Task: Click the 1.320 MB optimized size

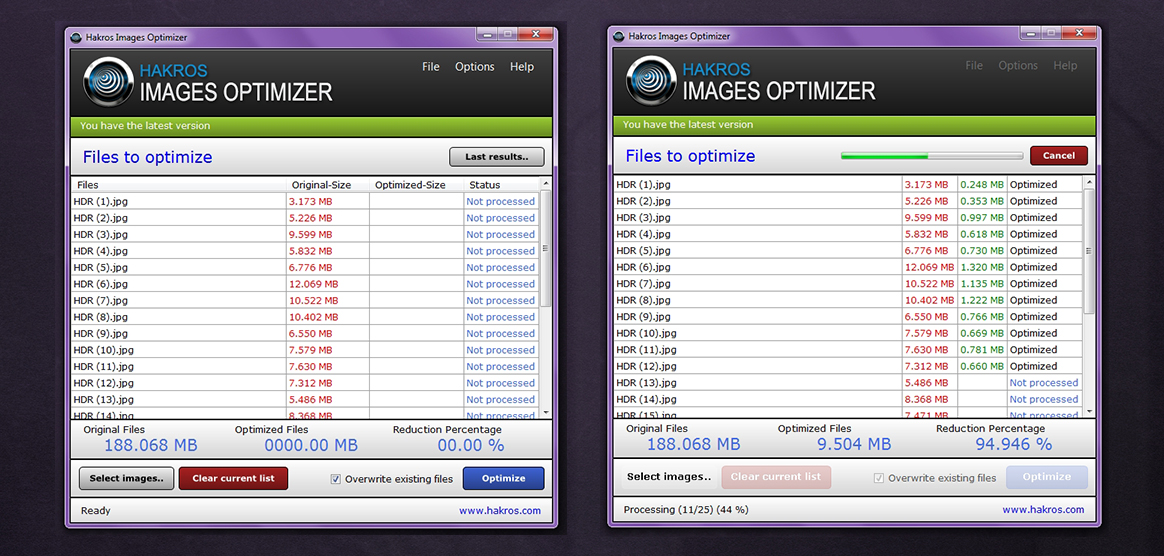Action: tap(982, 267)
